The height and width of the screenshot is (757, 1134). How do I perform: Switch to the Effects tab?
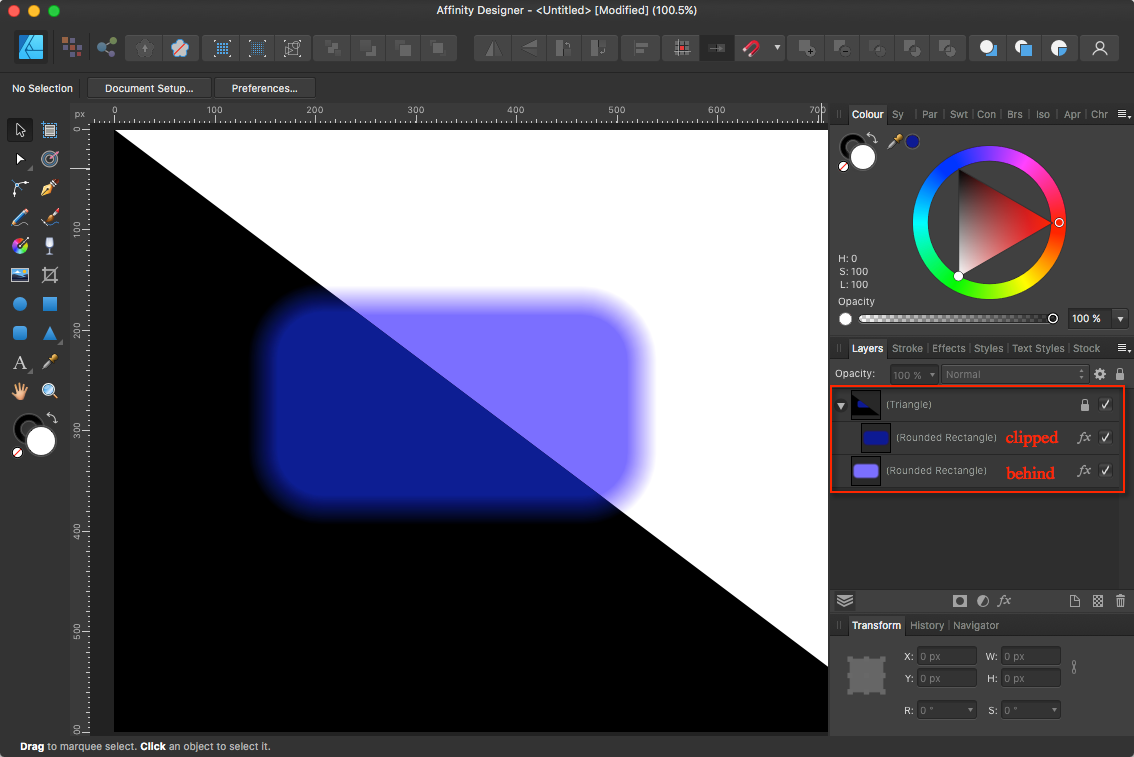(949, 348)
